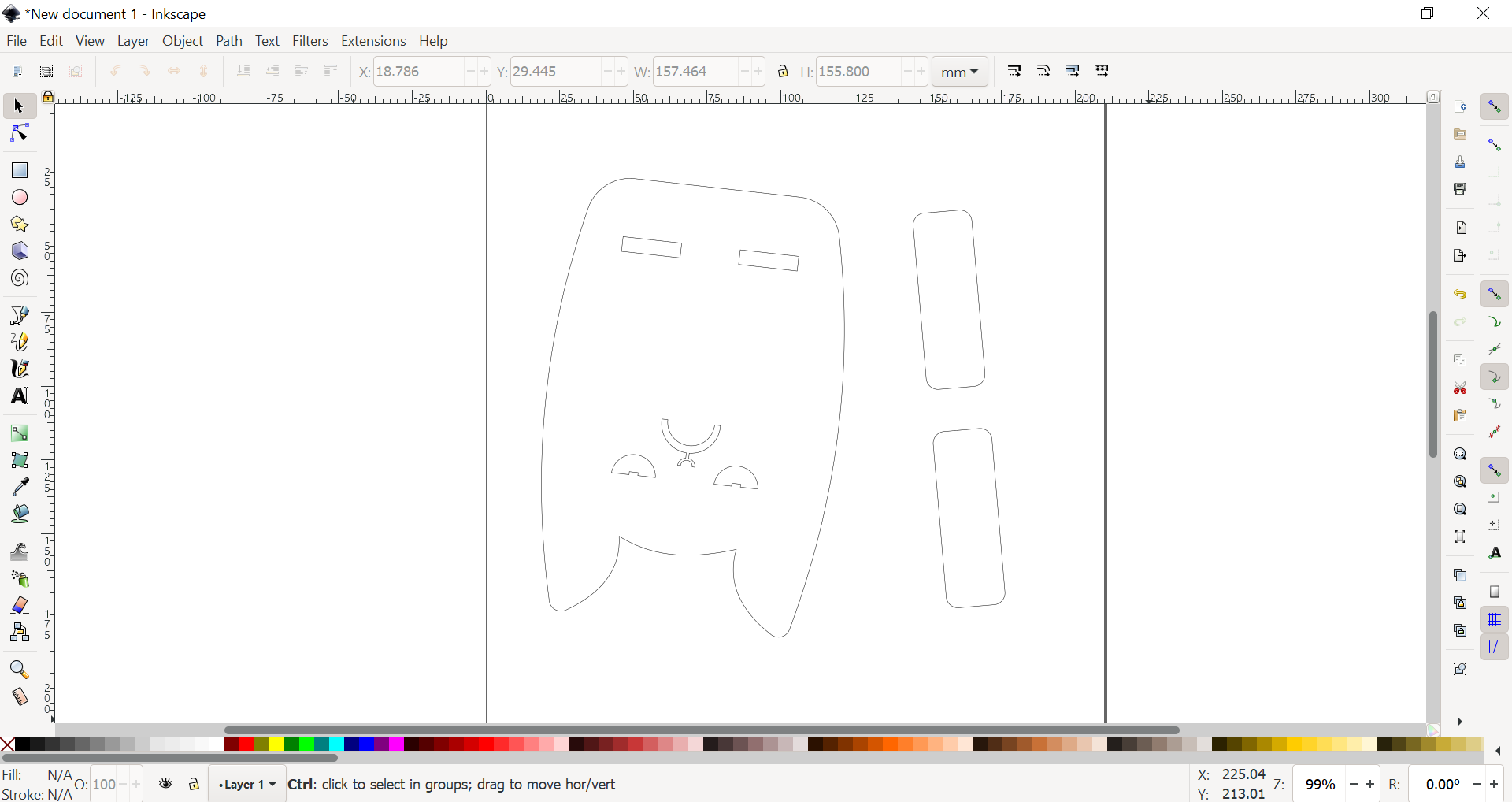Screen dimensions: 1512x802
Task: Pick the Calligraphy tool
Action: point(19,369)
